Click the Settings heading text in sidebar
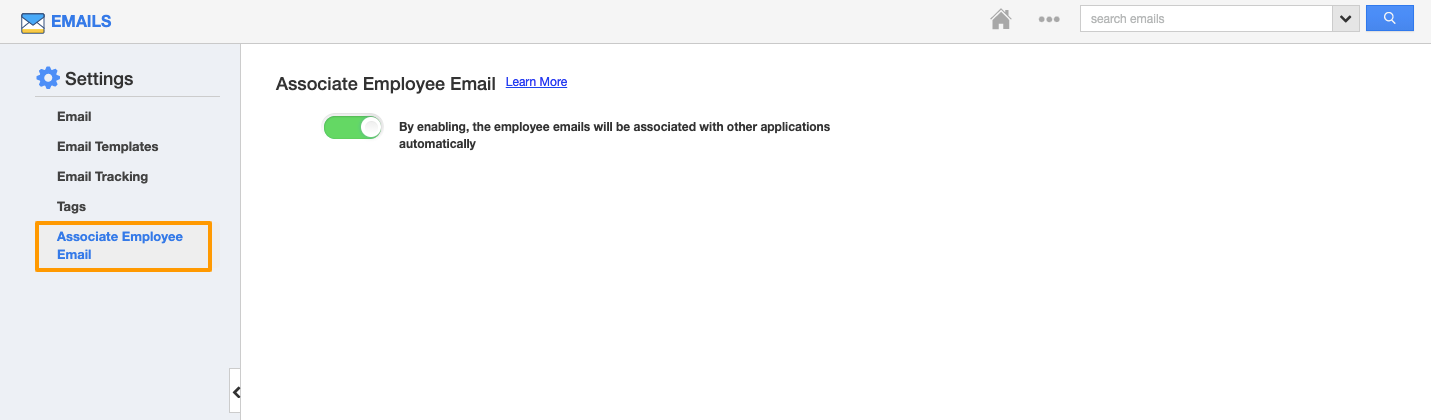1431x420 pixels. click(99, 79)
